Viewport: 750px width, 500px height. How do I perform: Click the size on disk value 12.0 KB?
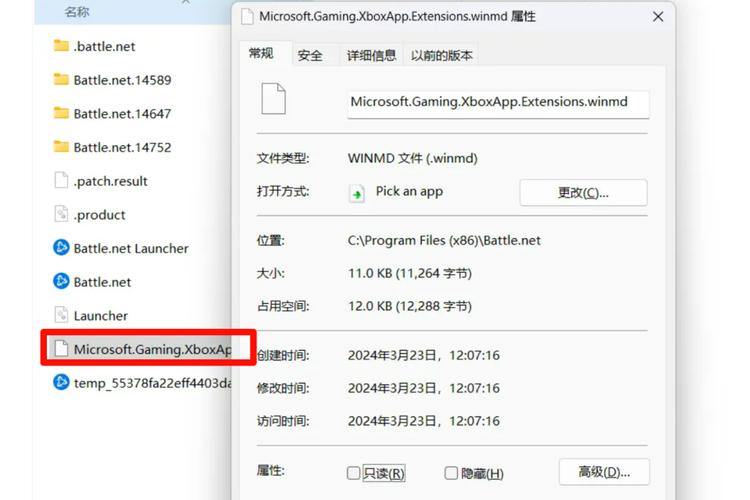pos(410,306)
